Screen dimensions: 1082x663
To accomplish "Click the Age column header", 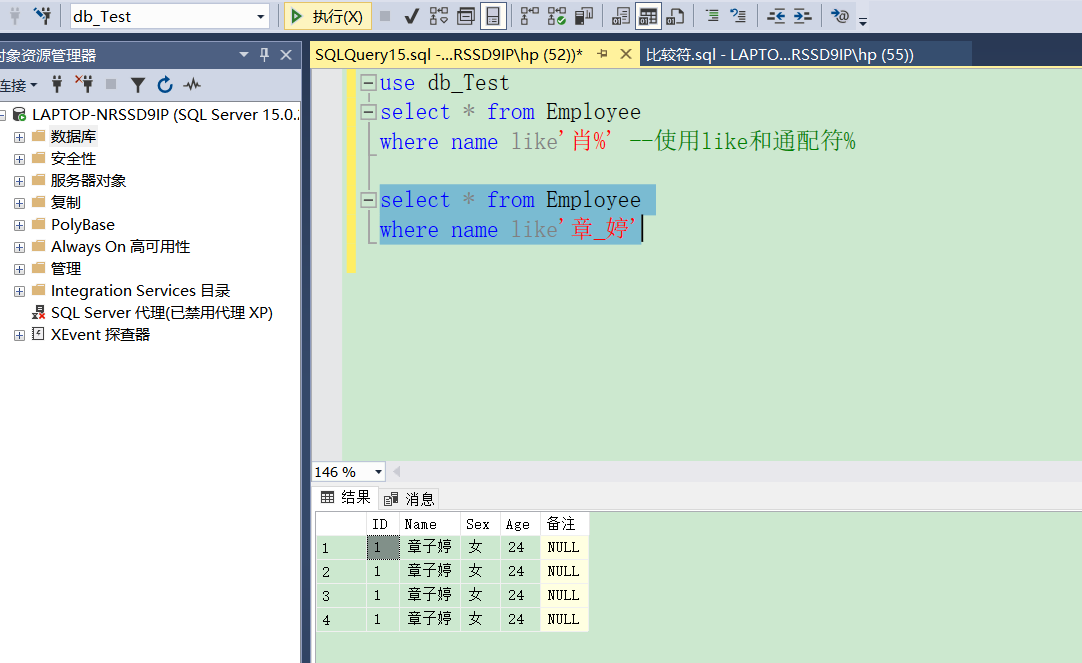I will click(x=520, y=524).
